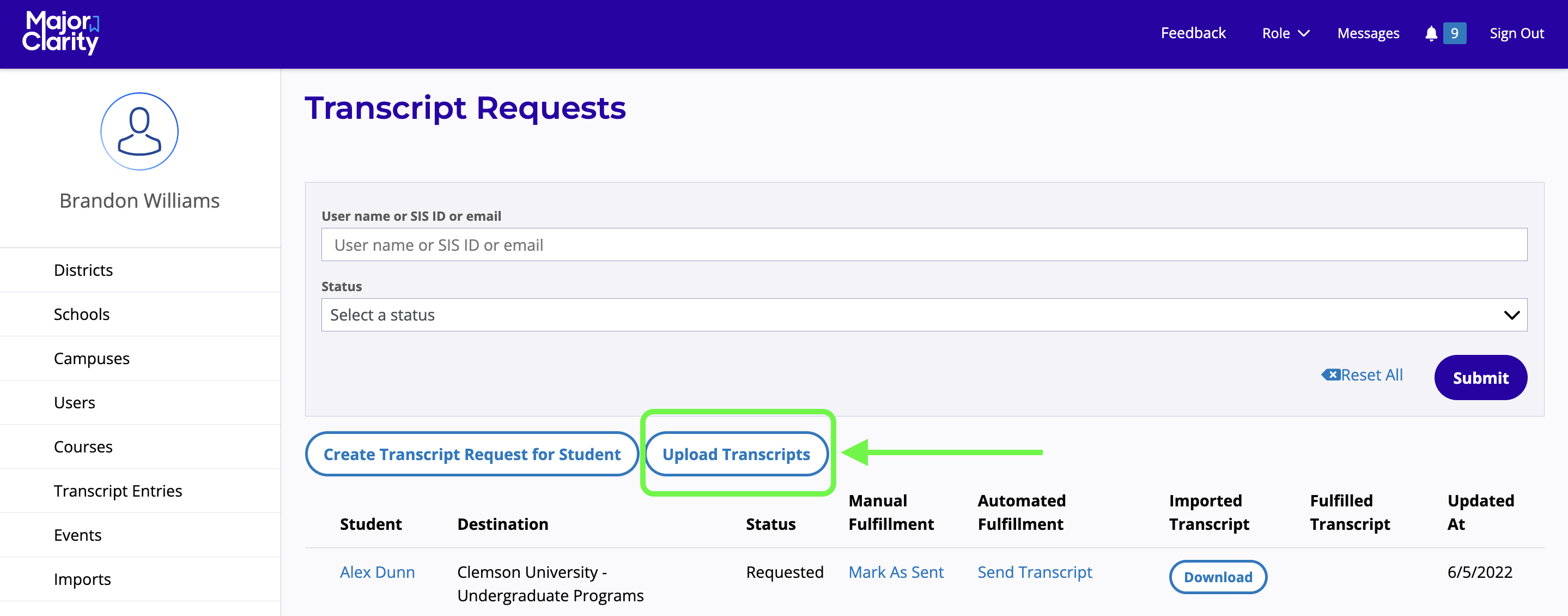Open the Imports section

tap(82, 579)
